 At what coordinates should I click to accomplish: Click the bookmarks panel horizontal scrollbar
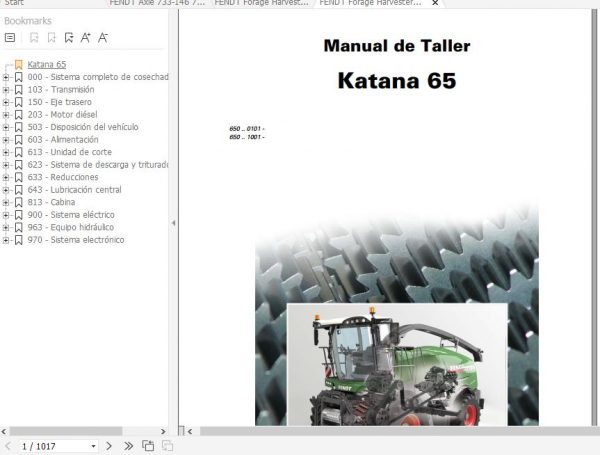pyautogui.click(x=66, y=431)
